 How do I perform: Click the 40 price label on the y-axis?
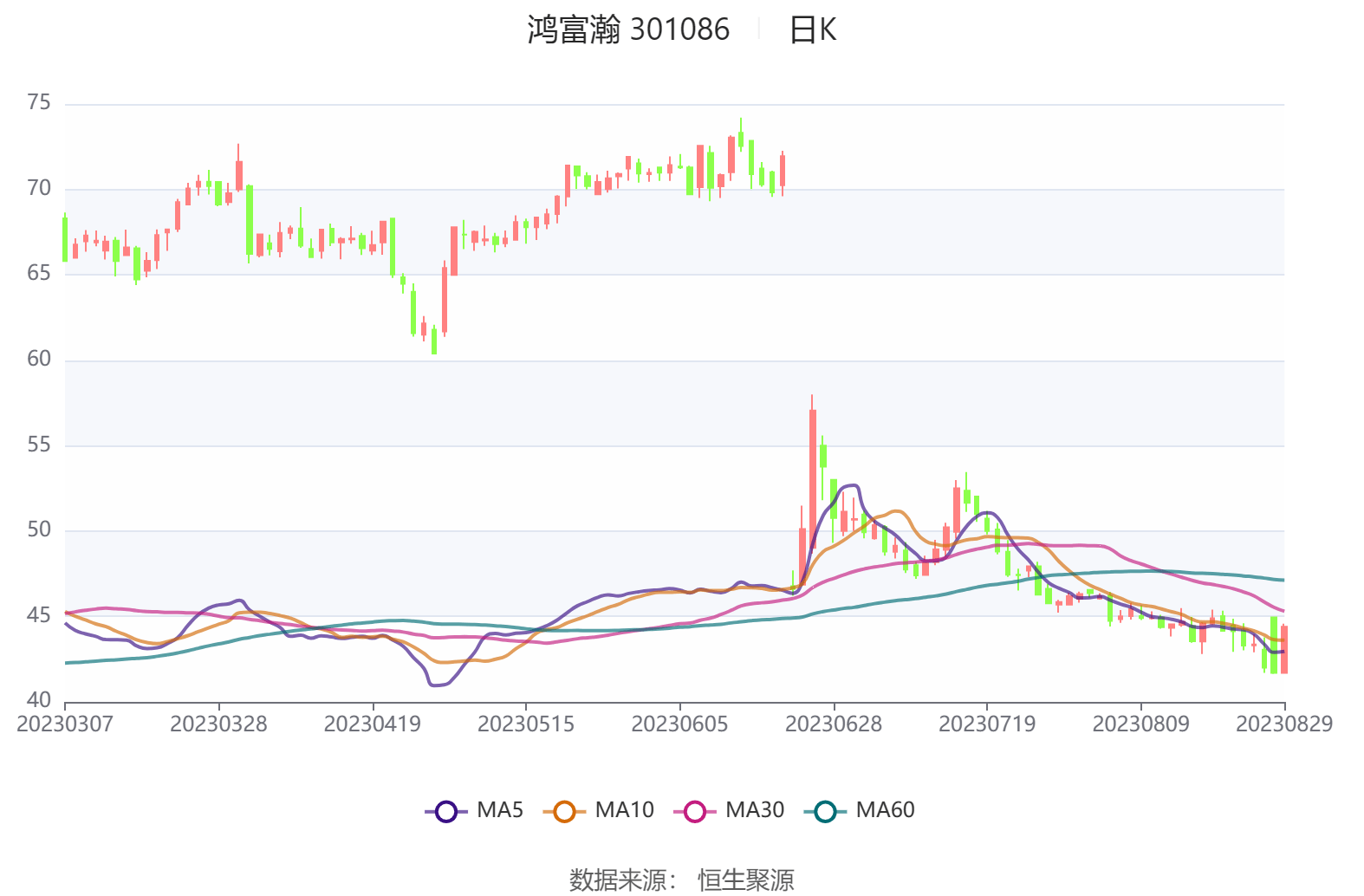coord(39,700)
